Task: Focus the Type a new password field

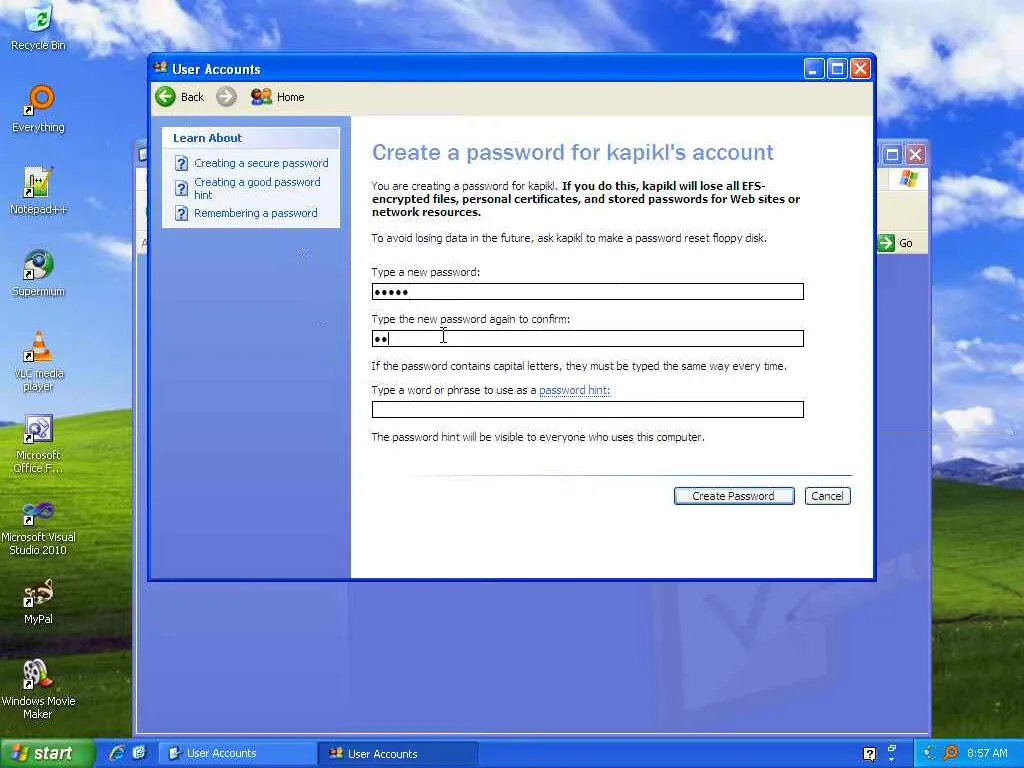Action: [x=587, y=291]
